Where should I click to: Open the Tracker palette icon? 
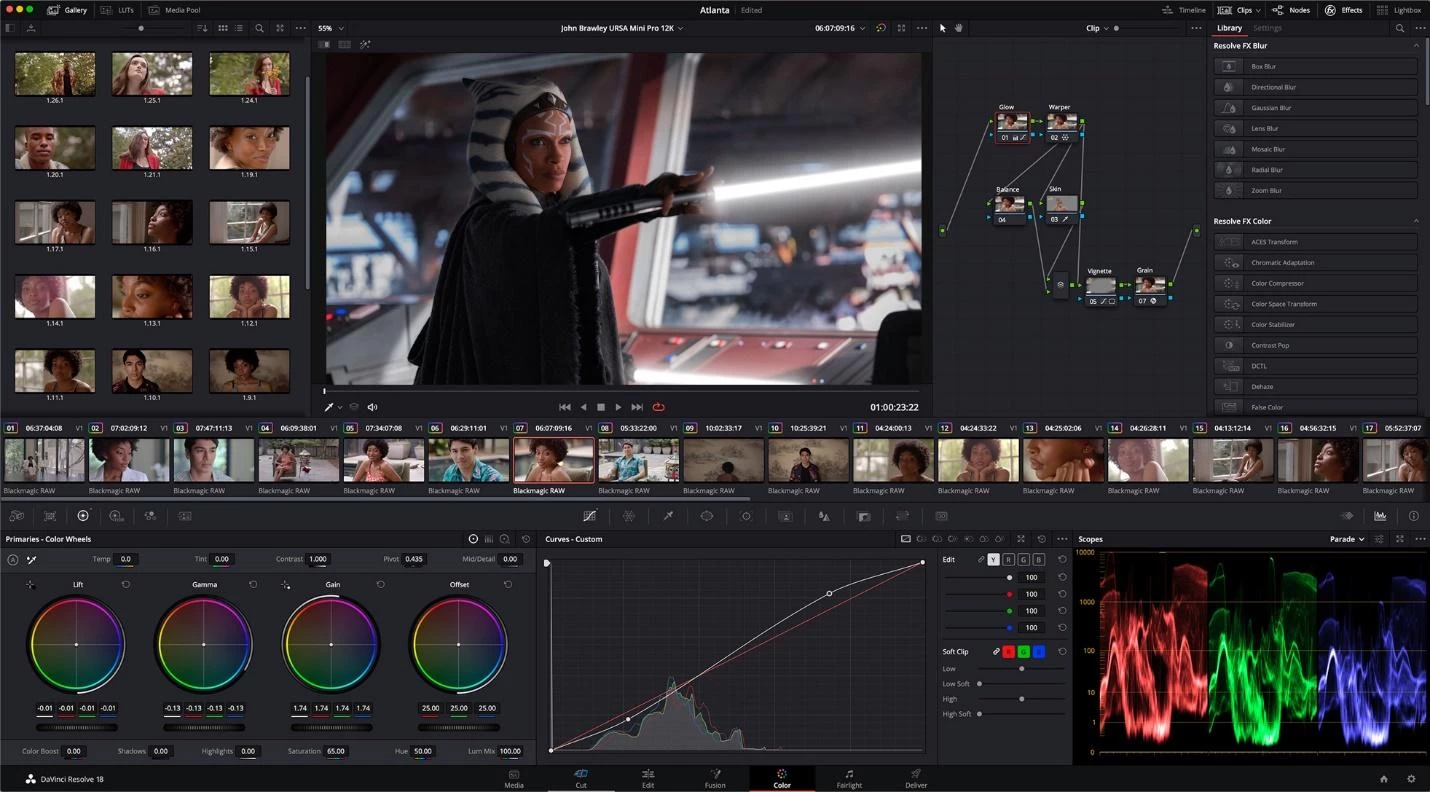[x=746, y=516]
